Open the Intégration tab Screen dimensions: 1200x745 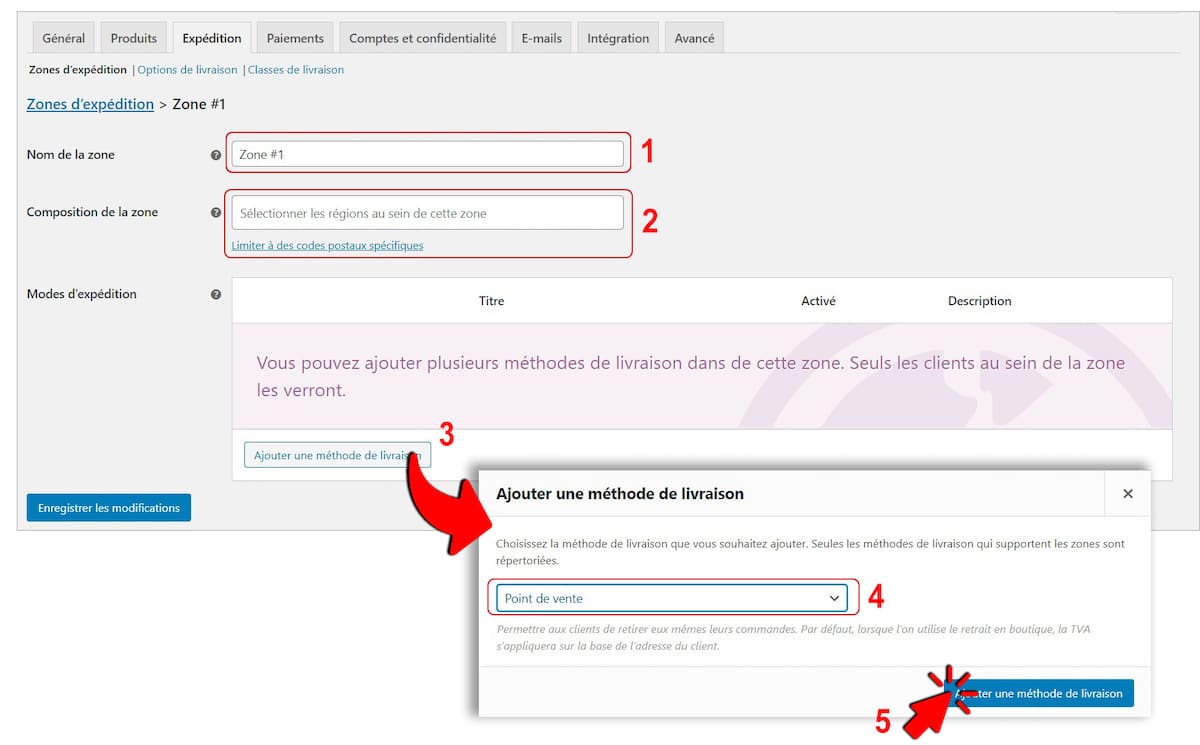[617, 38]
